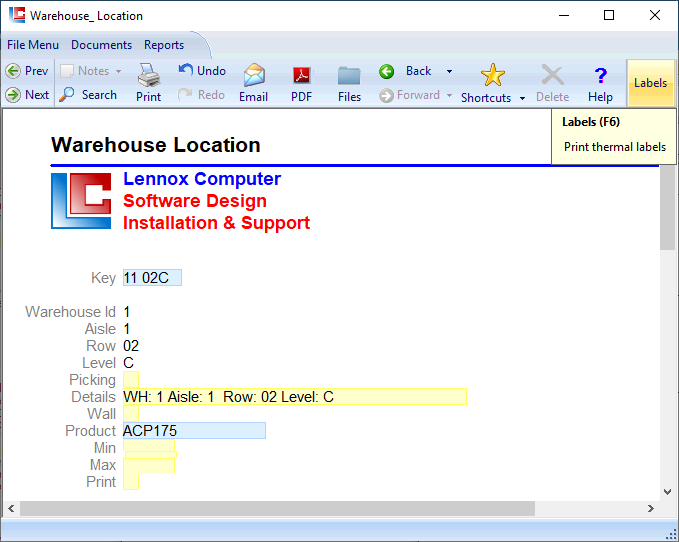Click the Prev green arrow icon
Viewport: 679px width, 542px height.
pos(13,71)
